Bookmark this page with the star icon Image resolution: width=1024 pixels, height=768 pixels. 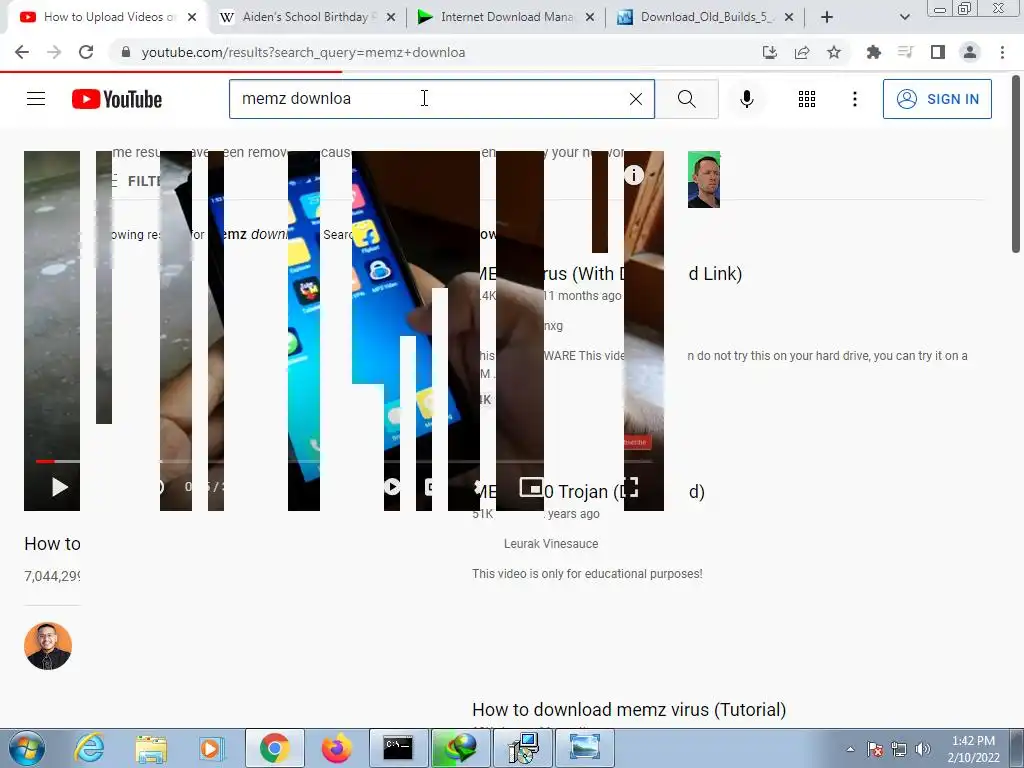pyautogui.click(x=834, y=52)
